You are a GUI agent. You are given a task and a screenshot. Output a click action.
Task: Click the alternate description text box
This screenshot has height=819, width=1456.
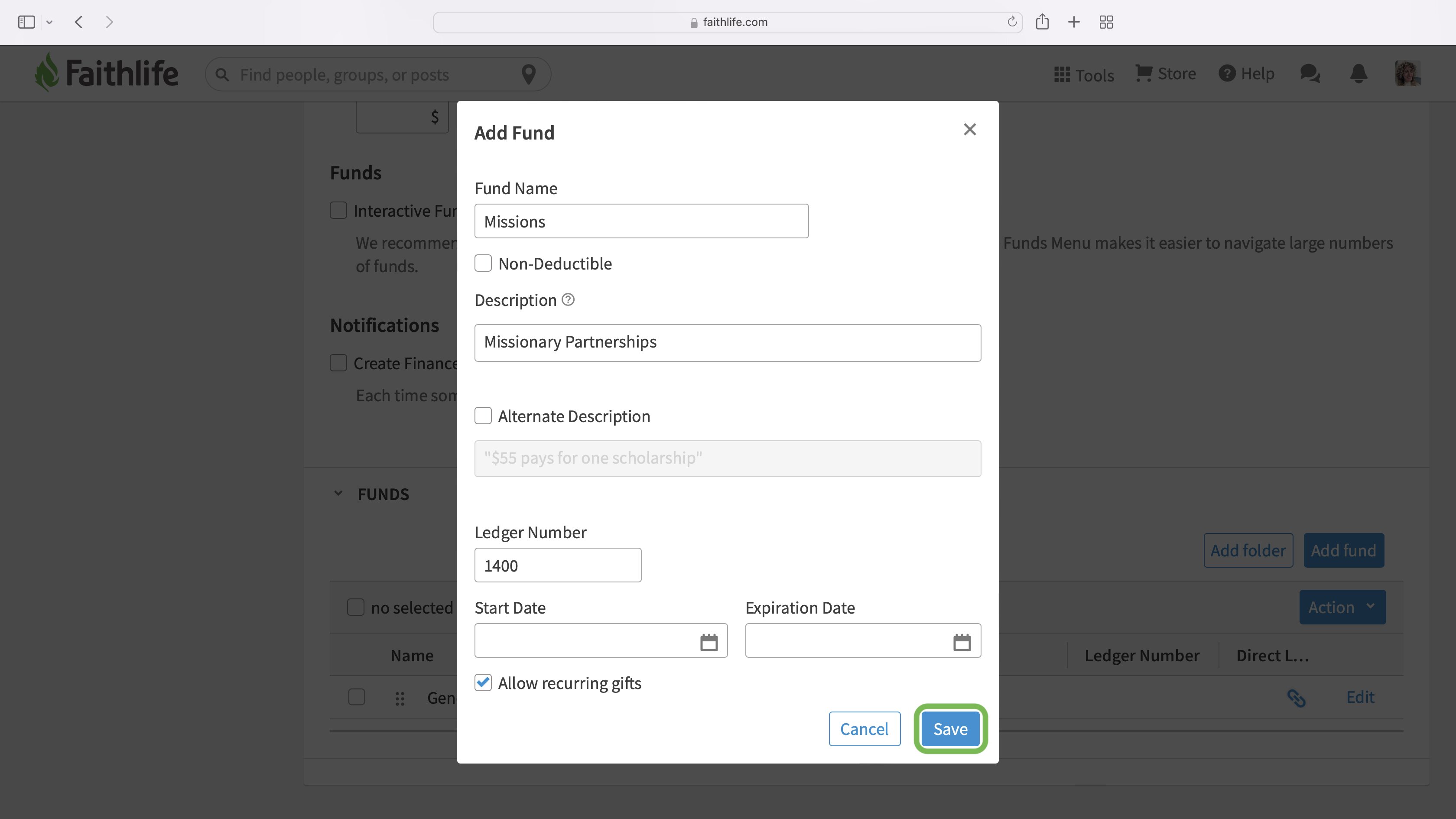[728, 458]
